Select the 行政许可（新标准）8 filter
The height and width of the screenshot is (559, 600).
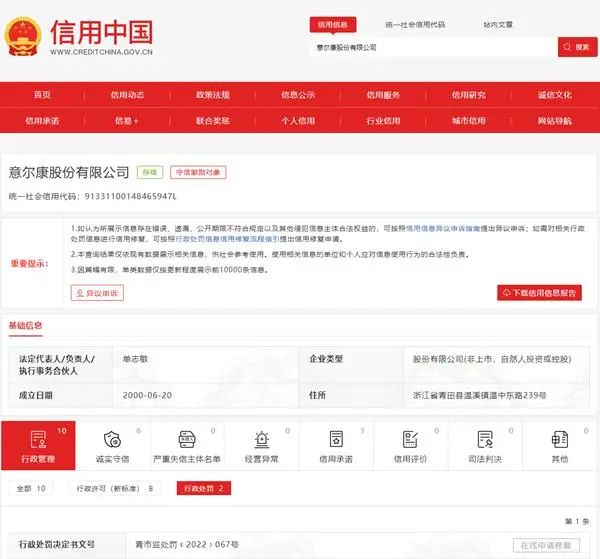point(116,489)
